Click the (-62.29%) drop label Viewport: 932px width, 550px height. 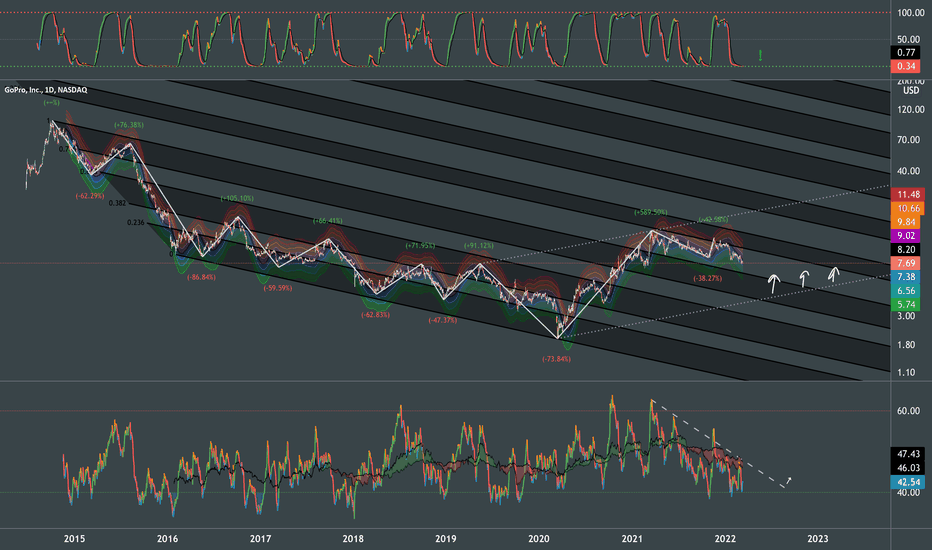point(90,196)
